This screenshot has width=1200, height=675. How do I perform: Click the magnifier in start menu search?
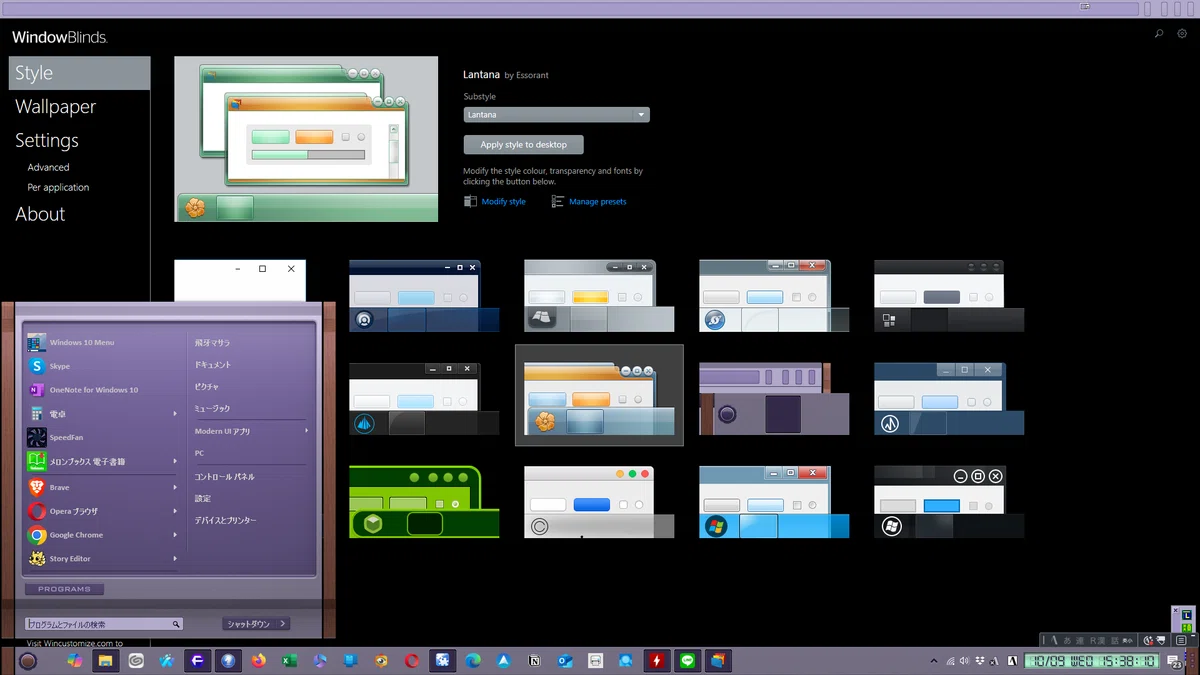(176, 624)
